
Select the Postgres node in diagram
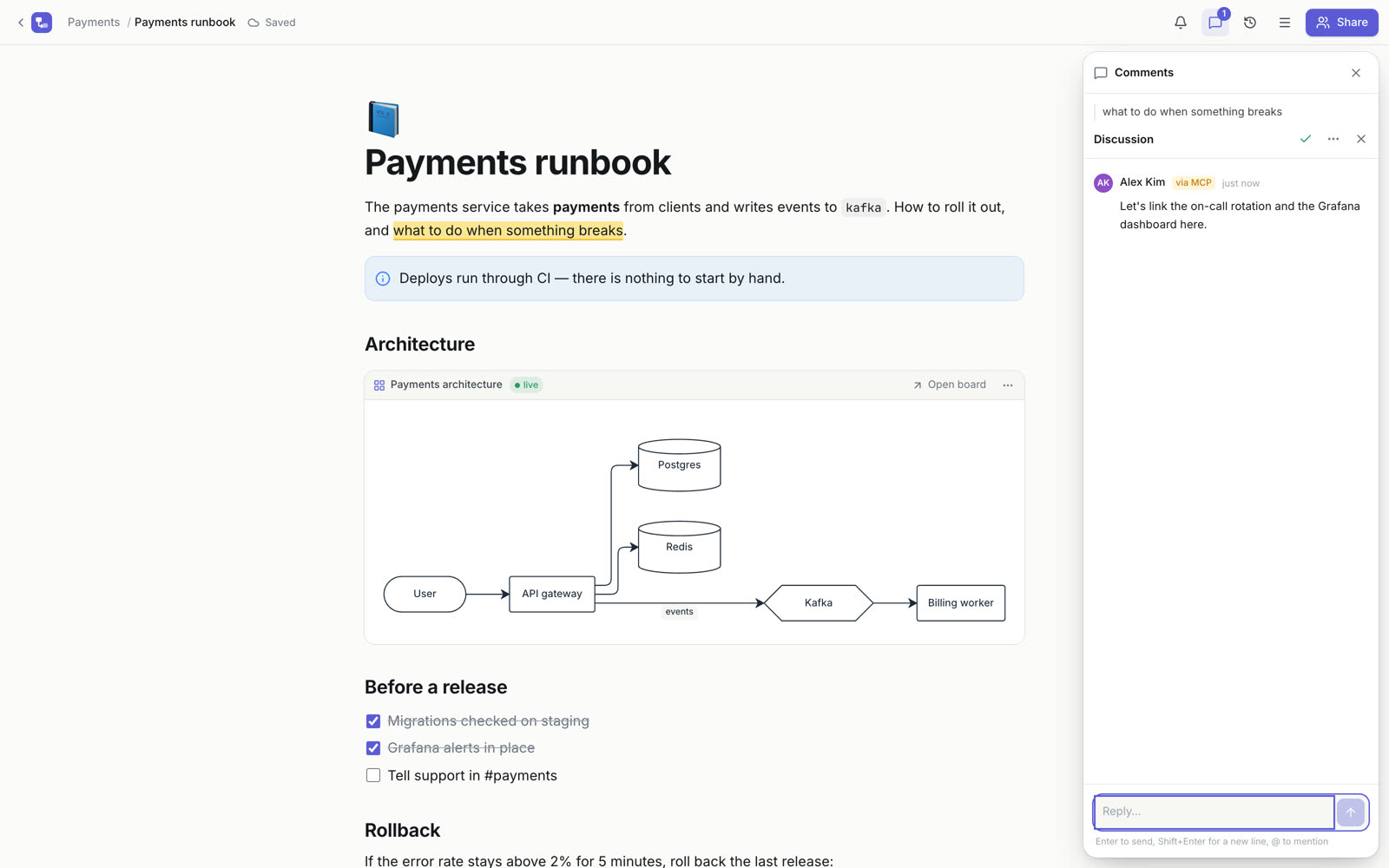point(679,465)
